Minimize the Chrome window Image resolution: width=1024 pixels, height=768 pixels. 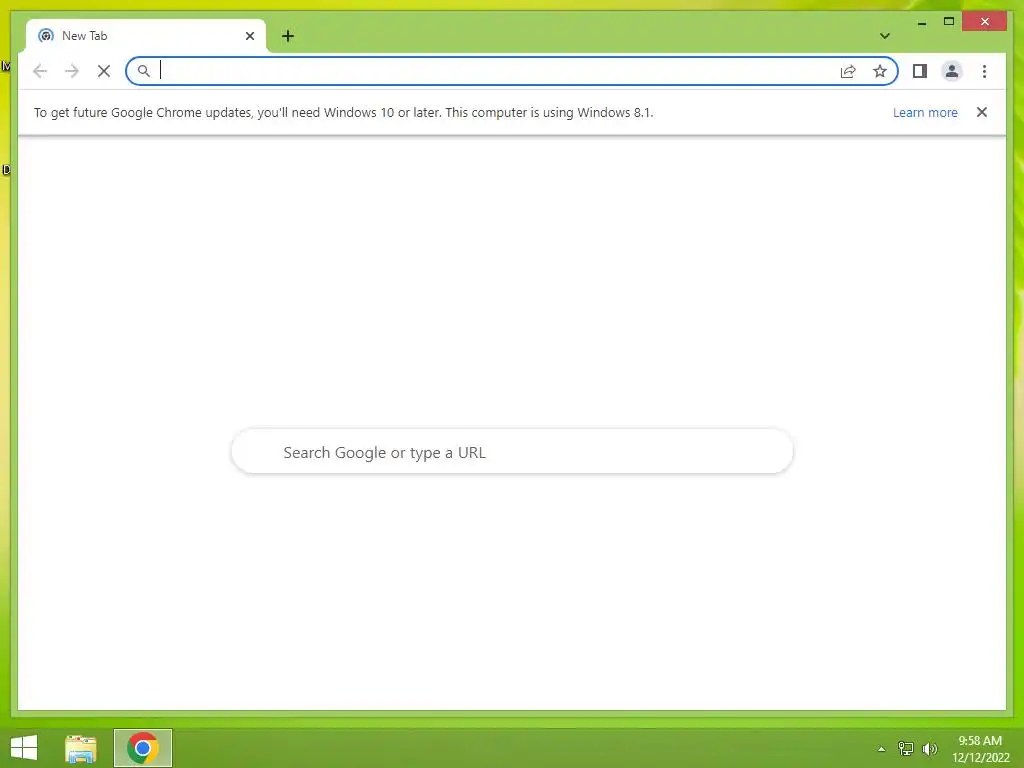921,22
